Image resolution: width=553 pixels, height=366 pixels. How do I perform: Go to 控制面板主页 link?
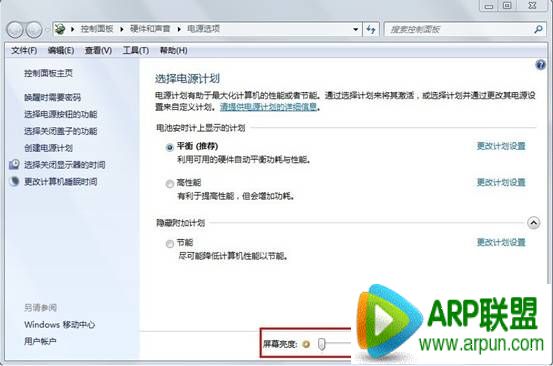coord(48,73)
